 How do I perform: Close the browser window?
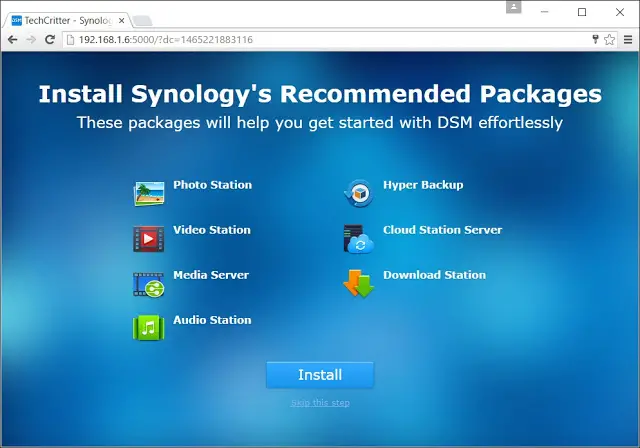point(620,12)
